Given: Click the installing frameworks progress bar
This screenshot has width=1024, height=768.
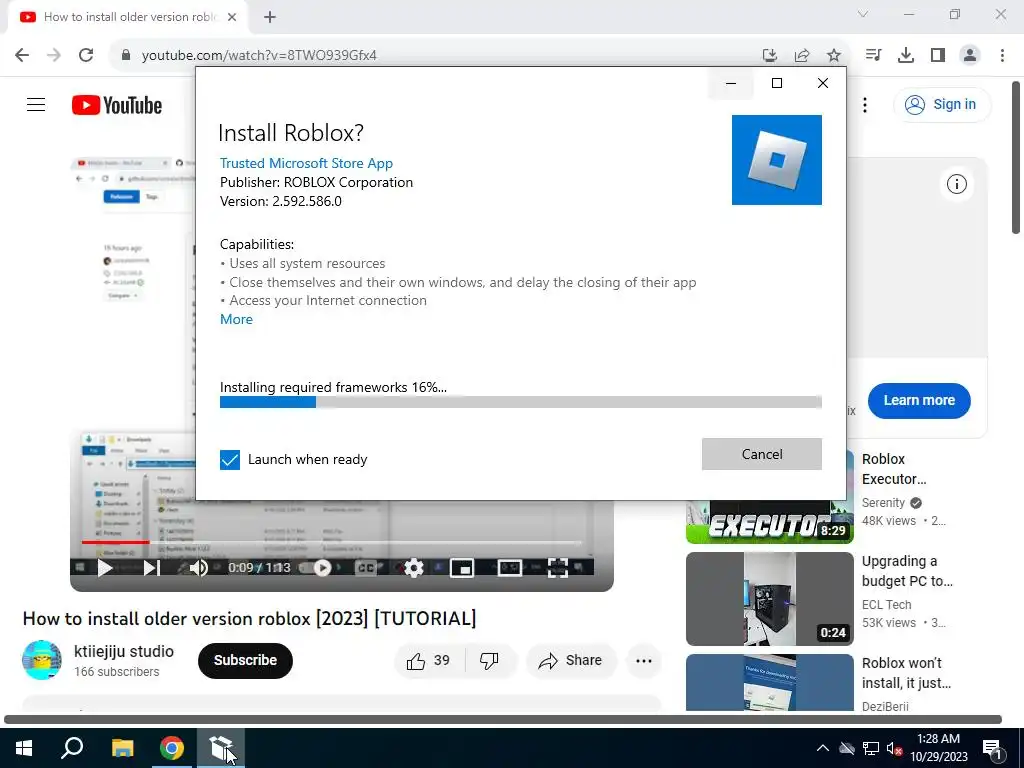Looking at the screenshot, I should pyautogui.click(x=520, y=402).
